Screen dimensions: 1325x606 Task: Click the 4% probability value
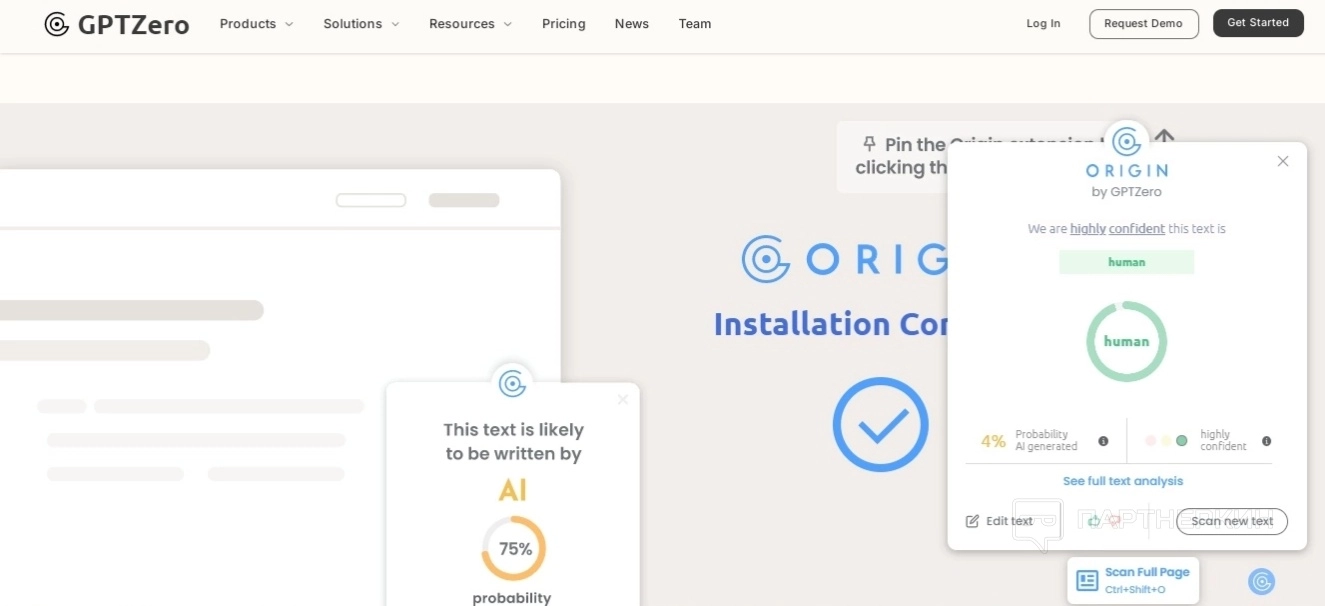[993, 441]
